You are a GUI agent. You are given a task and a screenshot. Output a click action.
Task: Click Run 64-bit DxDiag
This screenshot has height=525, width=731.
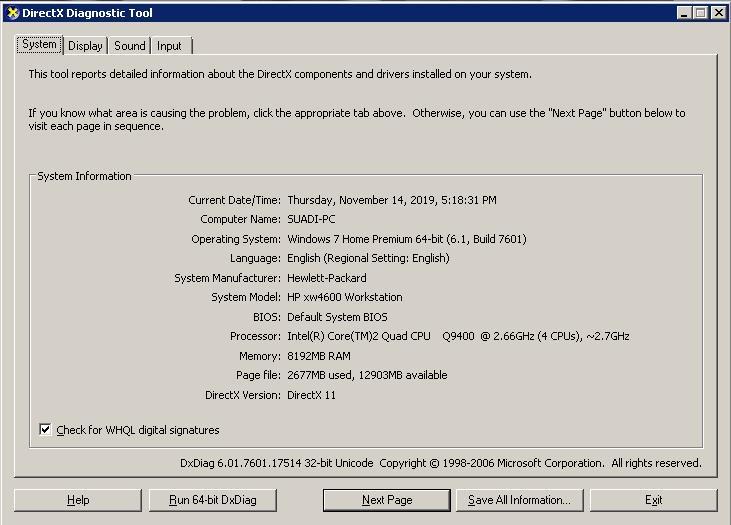pyautogui.click(x=213, y=500)
